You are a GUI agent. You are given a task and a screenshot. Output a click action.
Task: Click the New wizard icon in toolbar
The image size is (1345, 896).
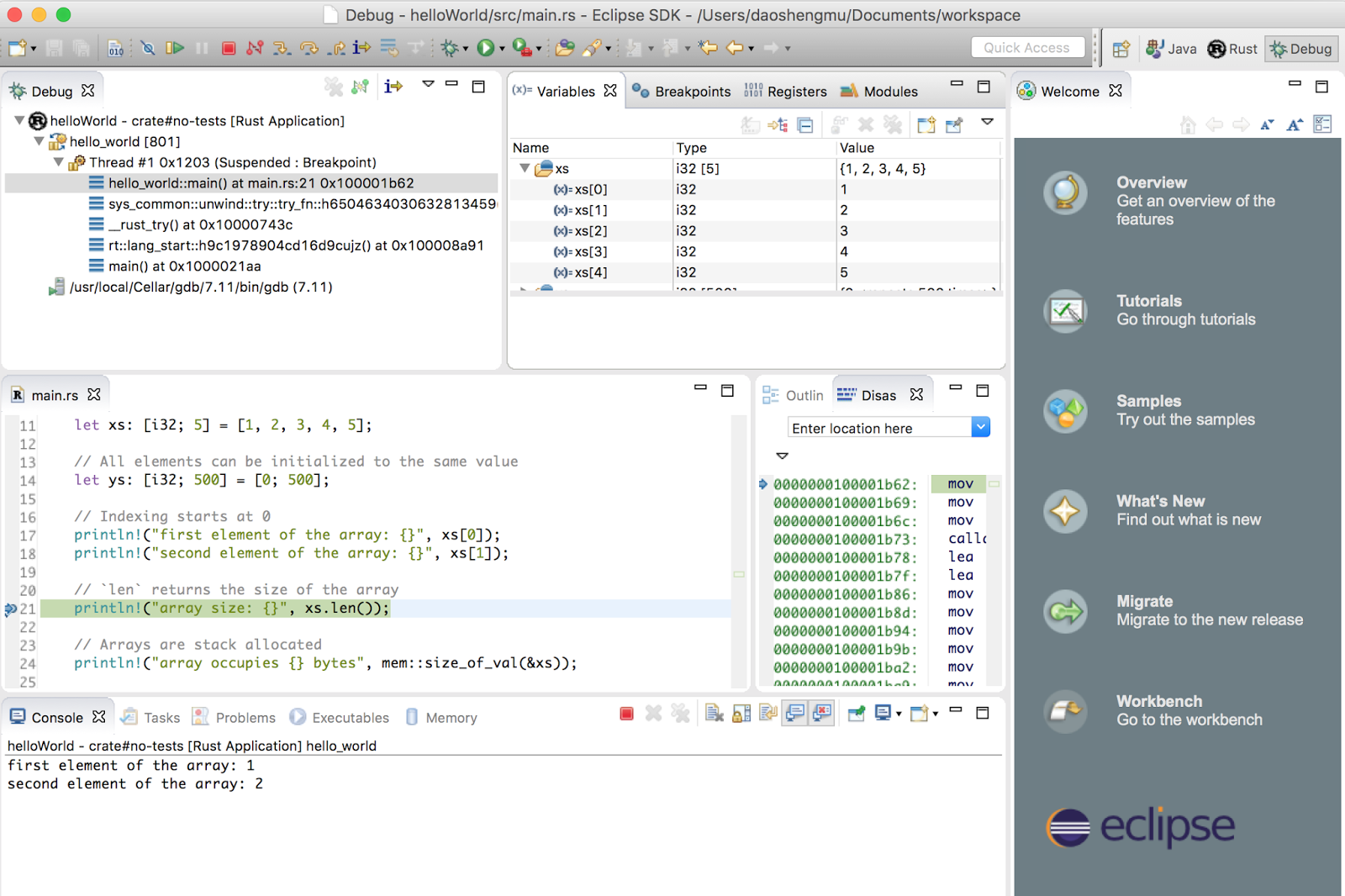tap(18, 48)
